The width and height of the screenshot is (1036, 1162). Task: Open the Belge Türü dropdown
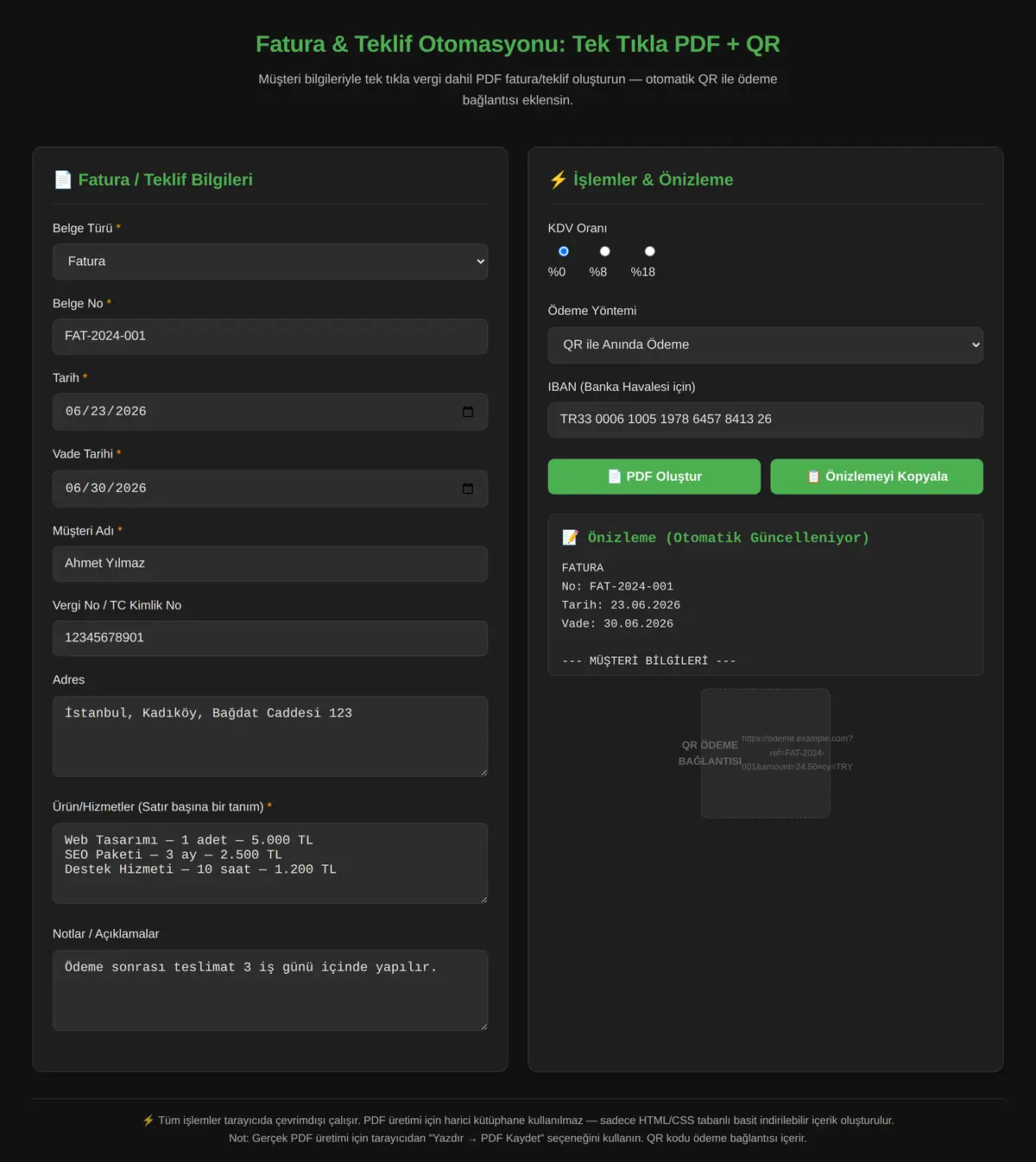pos(270,262)
